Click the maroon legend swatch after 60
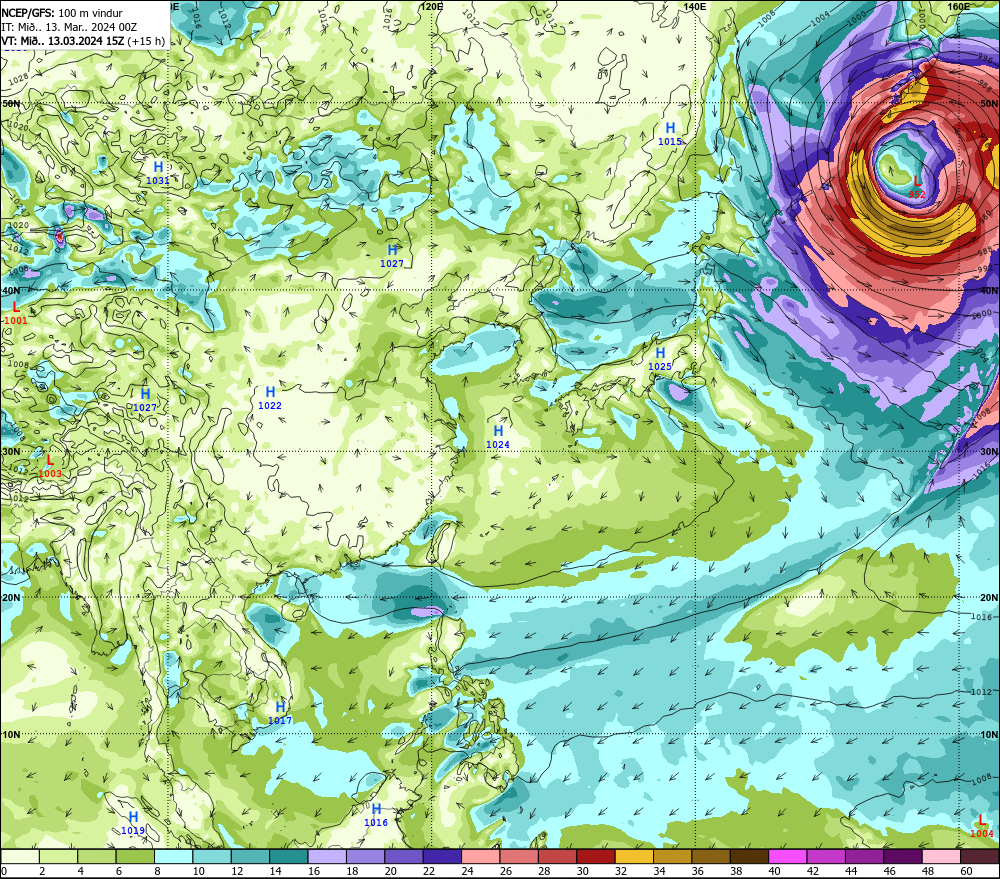The width and height of the screenshot is (1000, 879). click(x=980, y=856)
